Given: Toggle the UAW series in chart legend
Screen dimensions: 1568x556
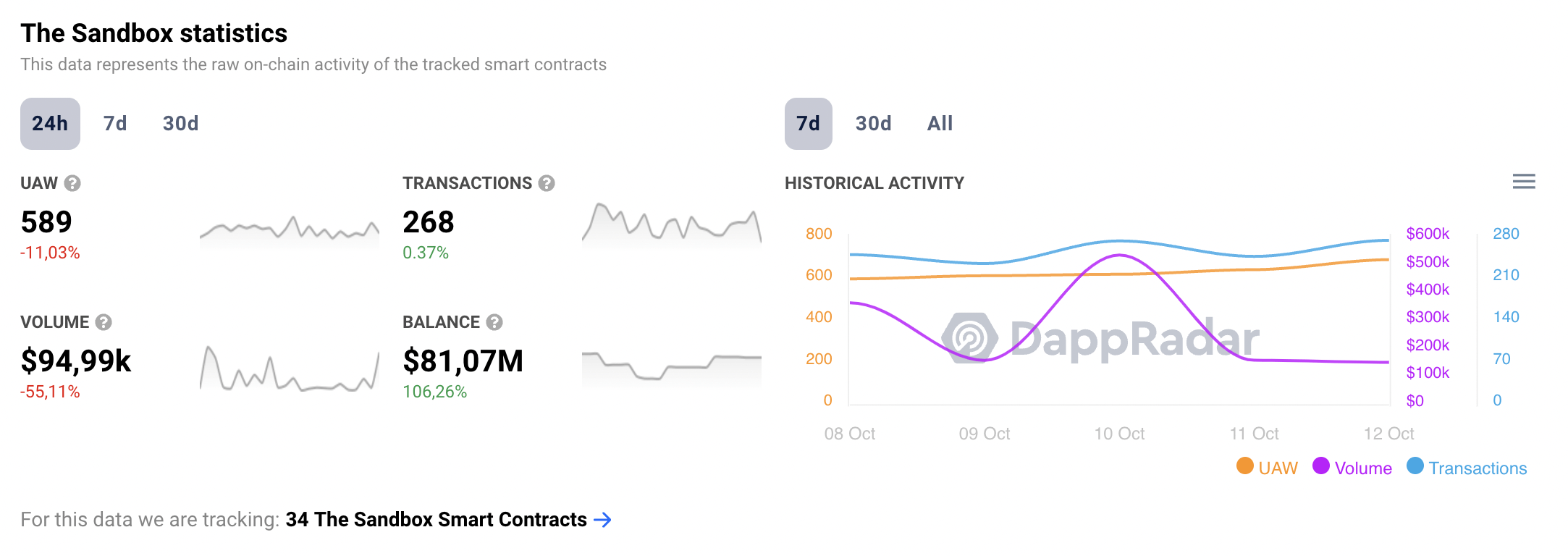Looking at the screenshot, I should [1267, 468].
